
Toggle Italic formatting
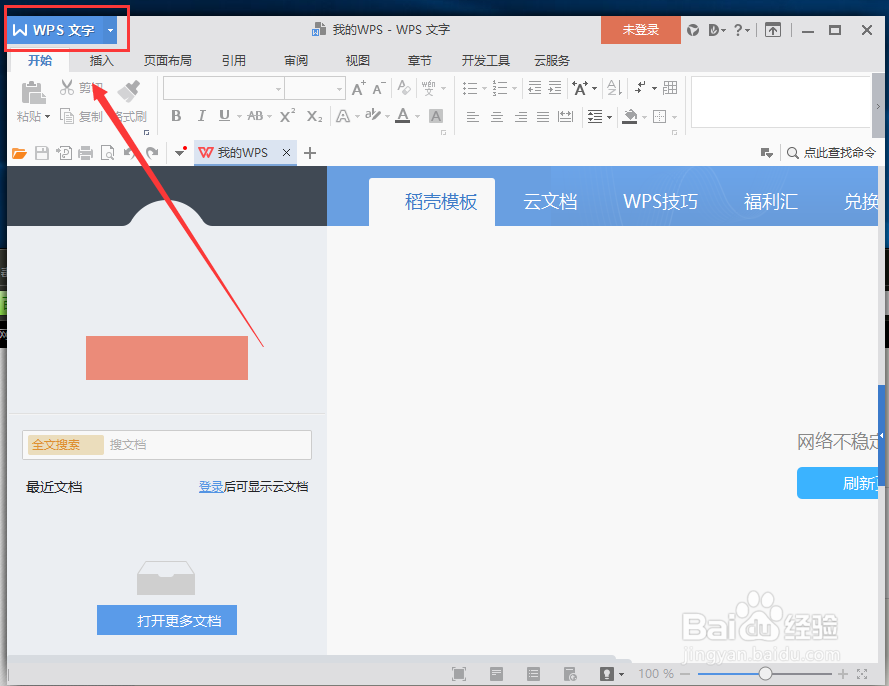click(201, 116)
